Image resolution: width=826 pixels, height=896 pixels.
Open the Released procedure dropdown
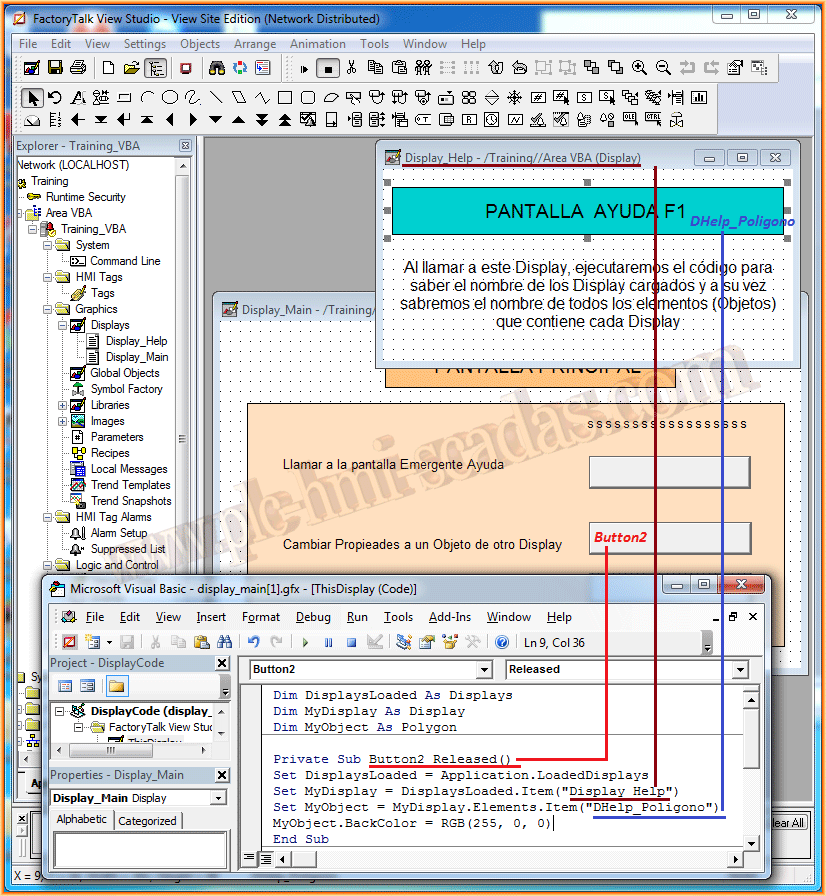point(740,670)
